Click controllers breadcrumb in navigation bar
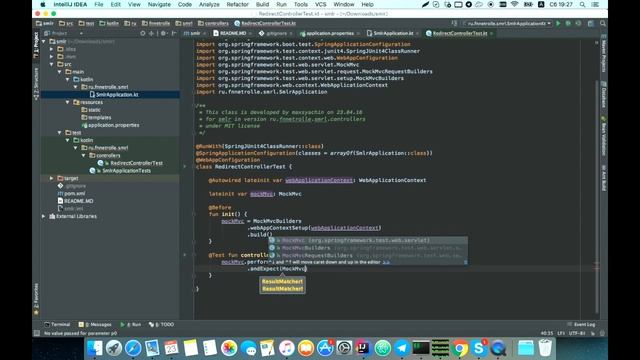640x360 pixels. [213, 24]
